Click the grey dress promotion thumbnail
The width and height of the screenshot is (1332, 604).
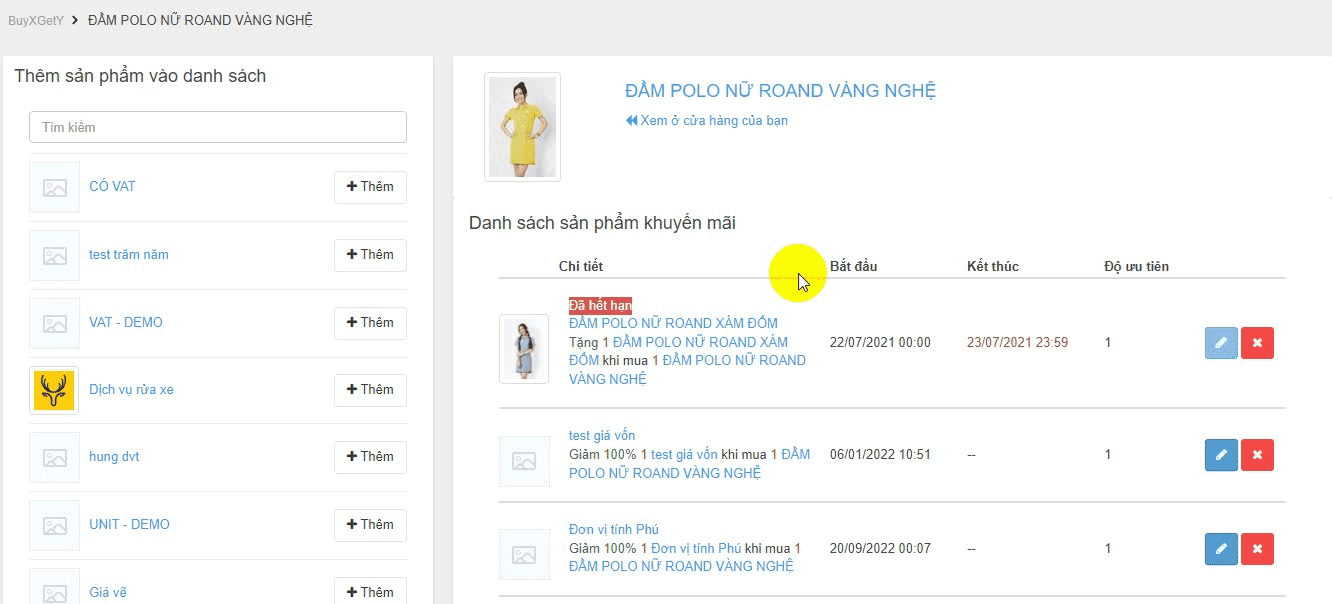coord(524,349)
